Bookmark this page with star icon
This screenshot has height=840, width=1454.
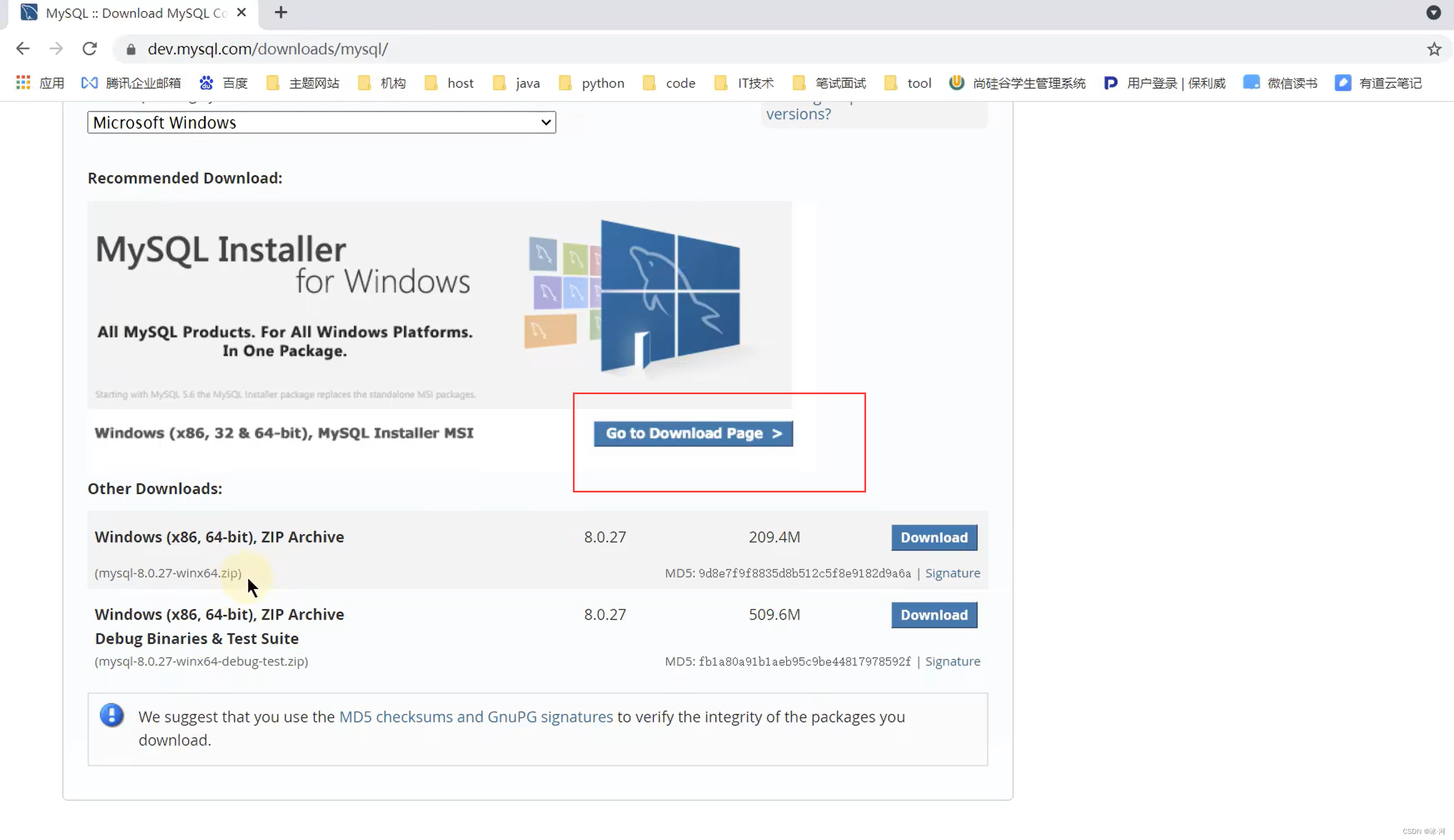point(1435,49)
